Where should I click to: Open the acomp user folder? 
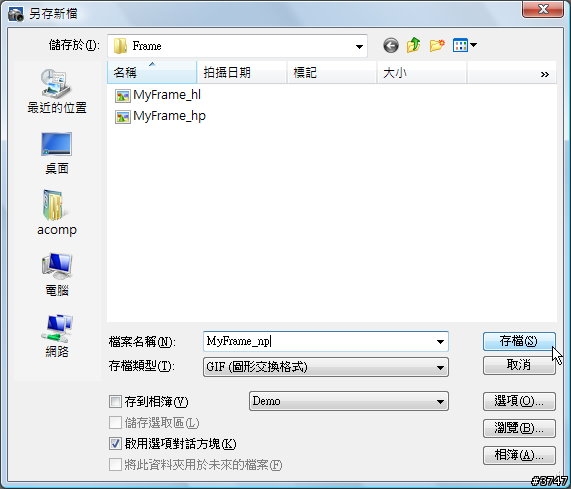(x=56, y=213)
